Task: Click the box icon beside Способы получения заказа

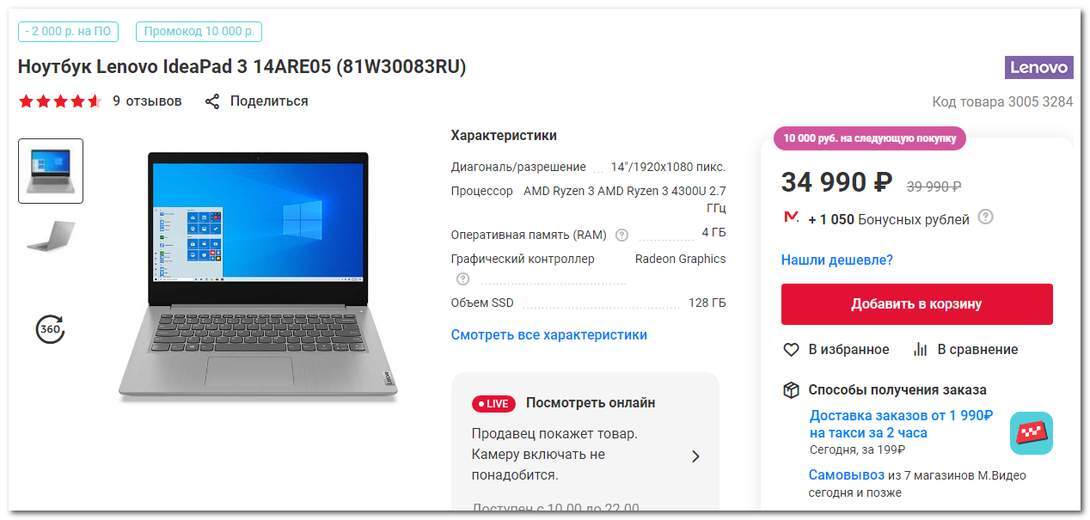Action: tap(791, 390)
